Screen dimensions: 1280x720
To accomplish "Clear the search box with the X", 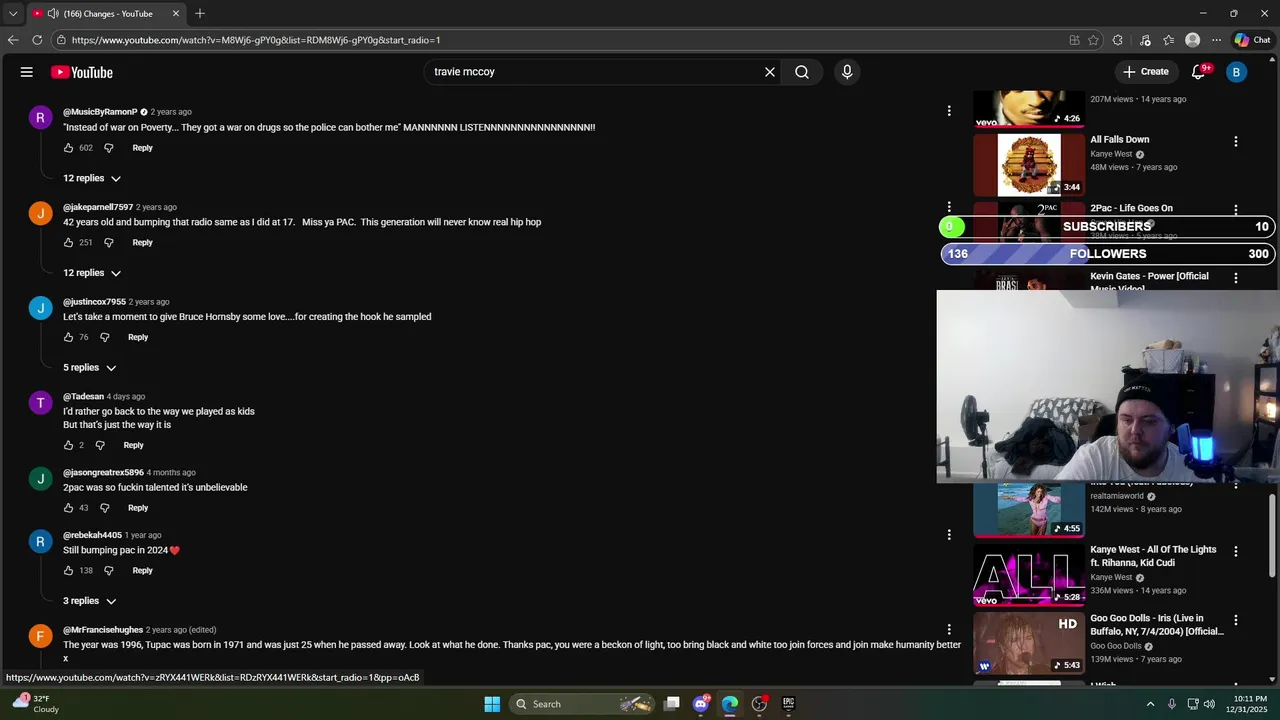I will (x=770, y=72).
